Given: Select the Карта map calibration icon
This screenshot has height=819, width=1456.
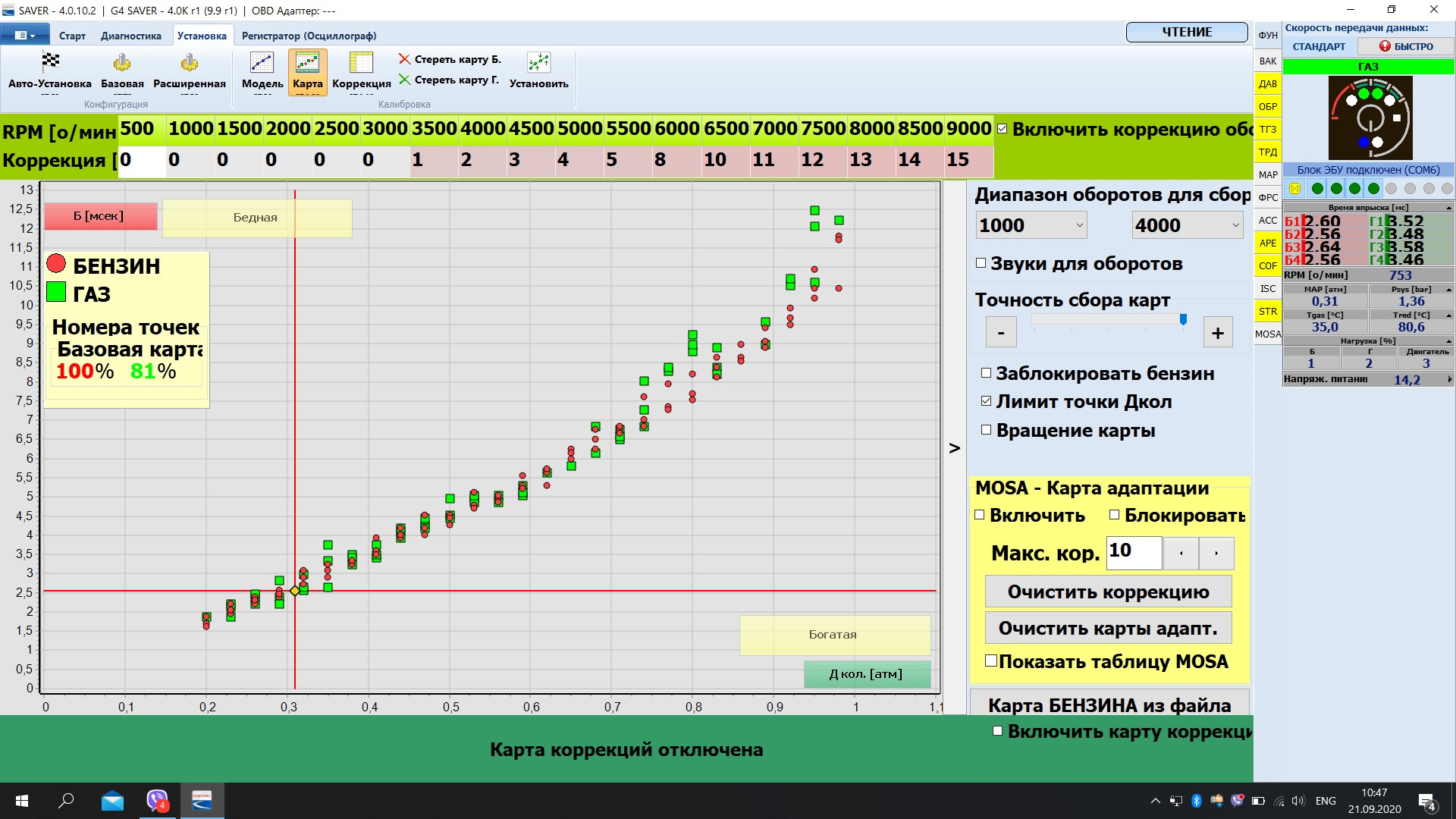Looking at the screenshot, I should pos(307,72).
